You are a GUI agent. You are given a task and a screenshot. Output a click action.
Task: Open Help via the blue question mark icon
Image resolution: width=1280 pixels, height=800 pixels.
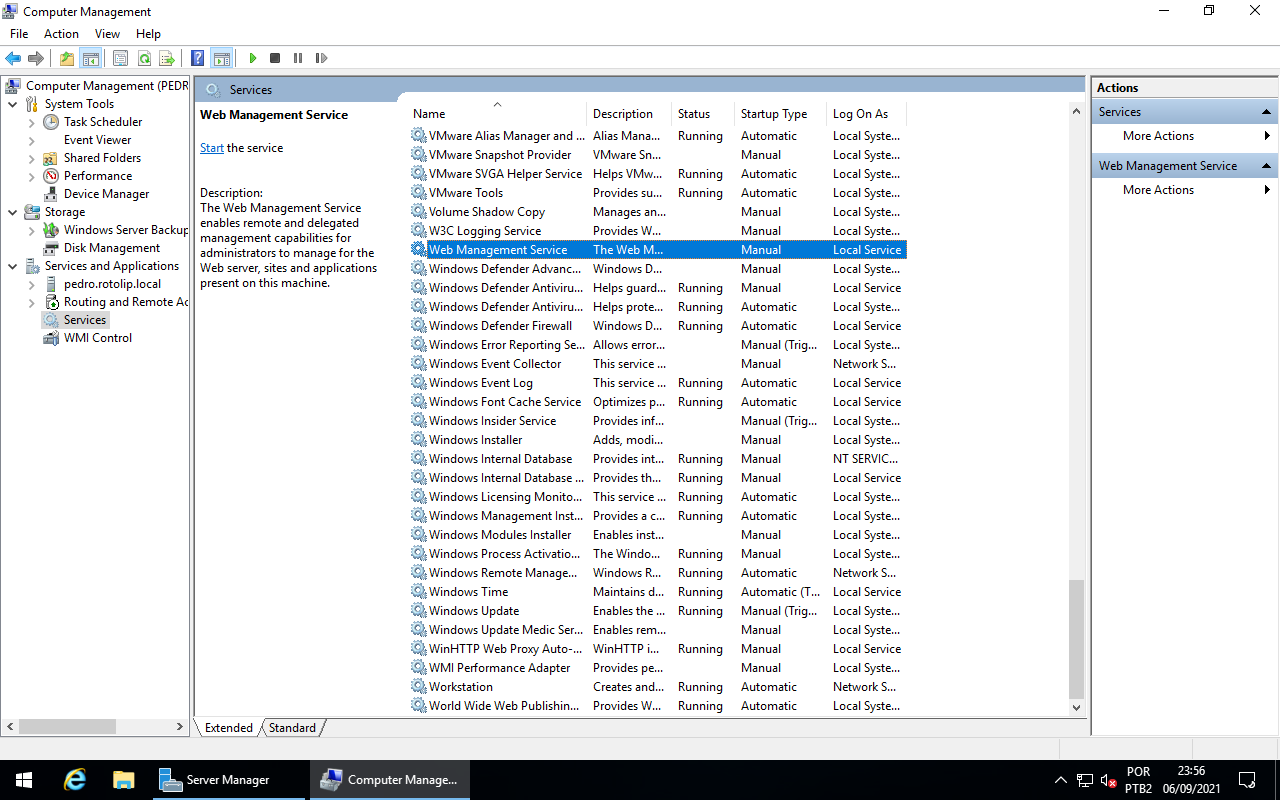tap(198, 58)
